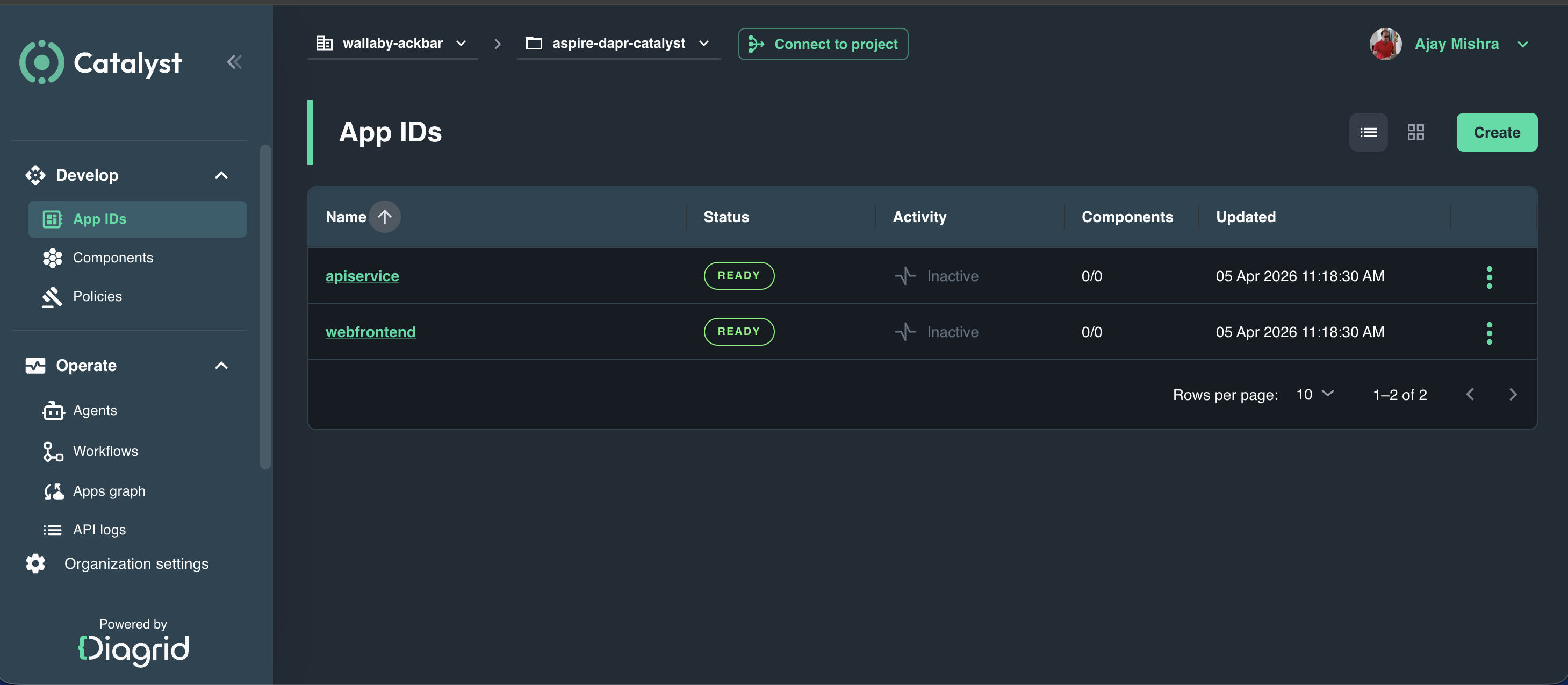Open Organization settings gear icon
Image resolution: width=1568 pixels, height=685 pixels.
click(x=35, y=564)
